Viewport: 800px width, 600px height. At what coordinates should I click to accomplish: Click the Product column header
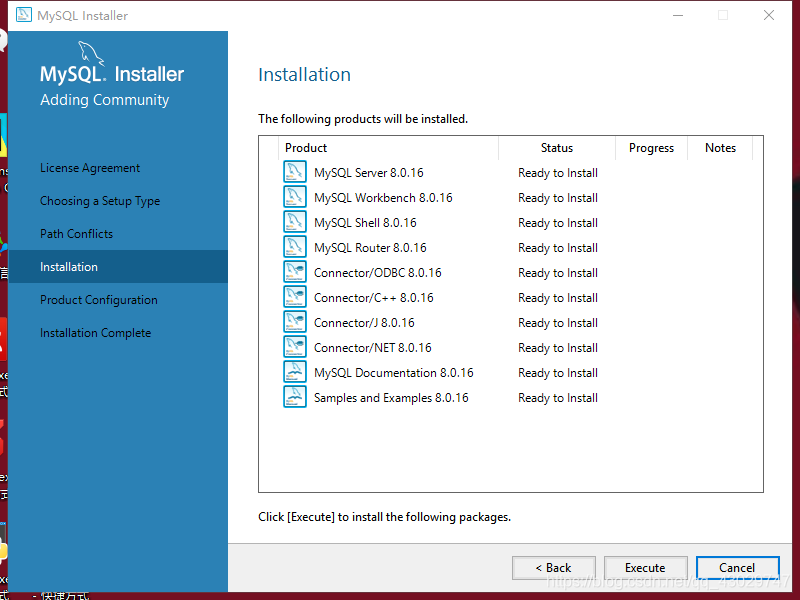pyautogui.click(x=388, y=148)
